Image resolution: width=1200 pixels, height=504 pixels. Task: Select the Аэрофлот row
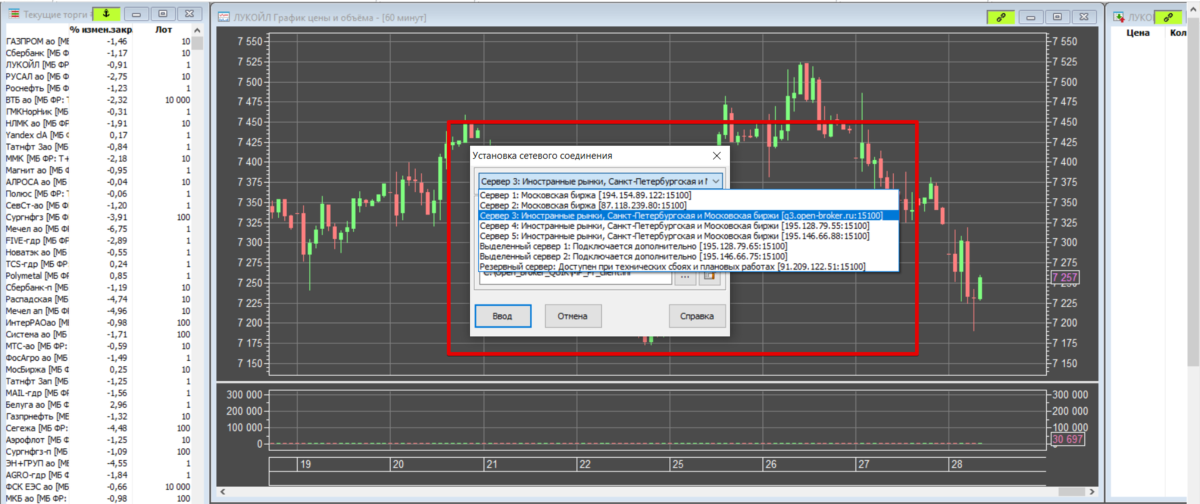pyautogui.click(x=98, y=439)
